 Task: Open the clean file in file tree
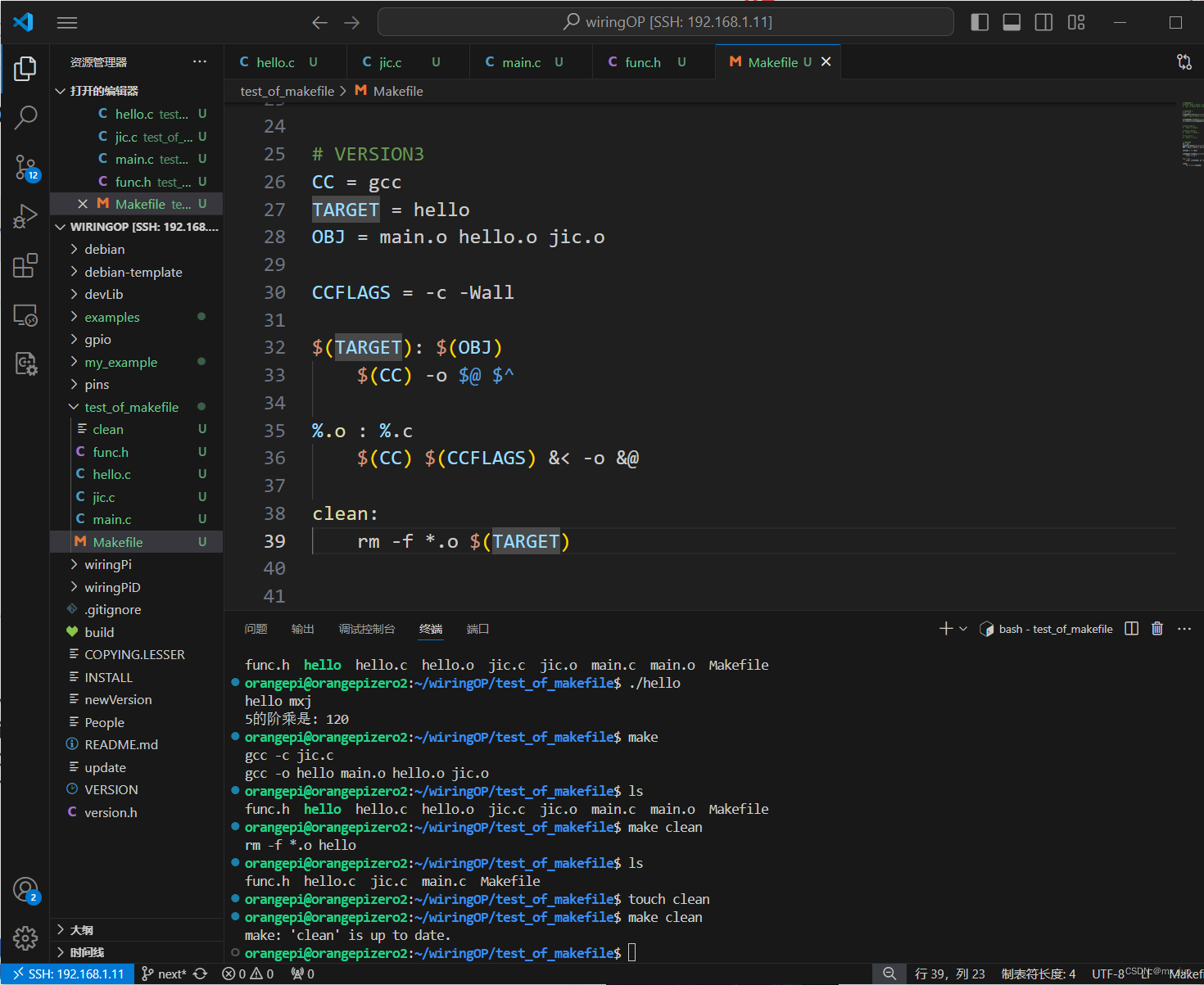136,429
